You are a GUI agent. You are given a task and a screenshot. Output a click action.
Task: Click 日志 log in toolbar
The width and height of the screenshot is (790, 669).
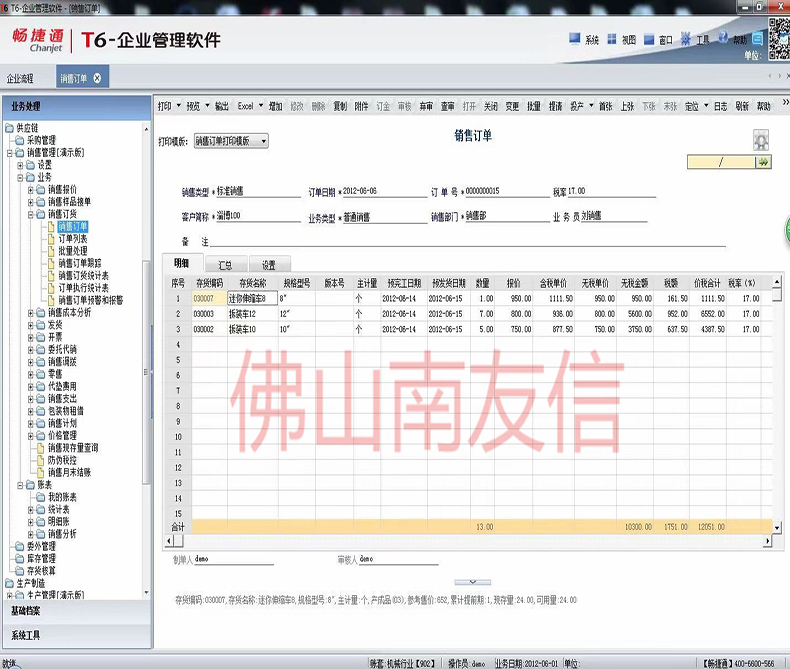(720, 106)
